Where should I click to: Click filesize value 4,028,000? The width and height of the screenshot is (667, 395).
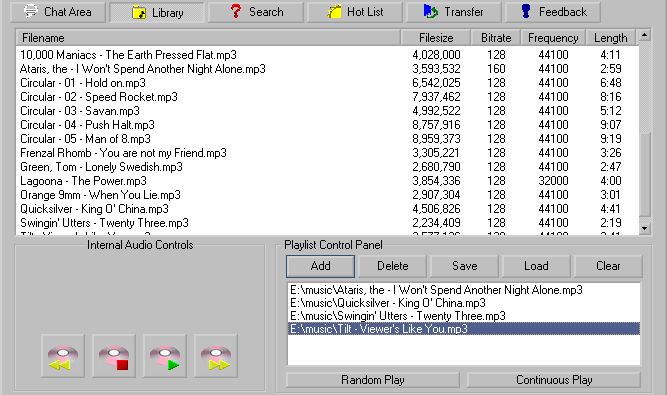pyautogui.click(x=436, y=55)
